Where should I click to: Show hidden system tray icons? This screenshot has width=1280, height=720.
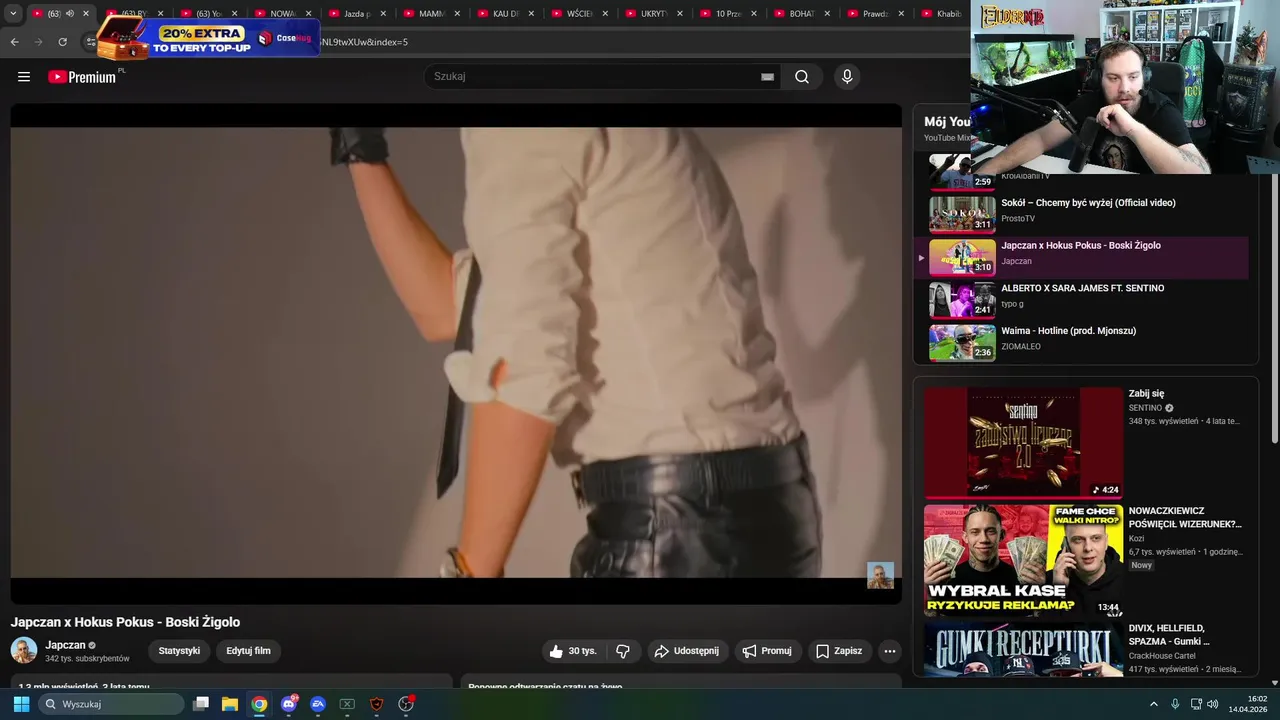(1153, 704)
